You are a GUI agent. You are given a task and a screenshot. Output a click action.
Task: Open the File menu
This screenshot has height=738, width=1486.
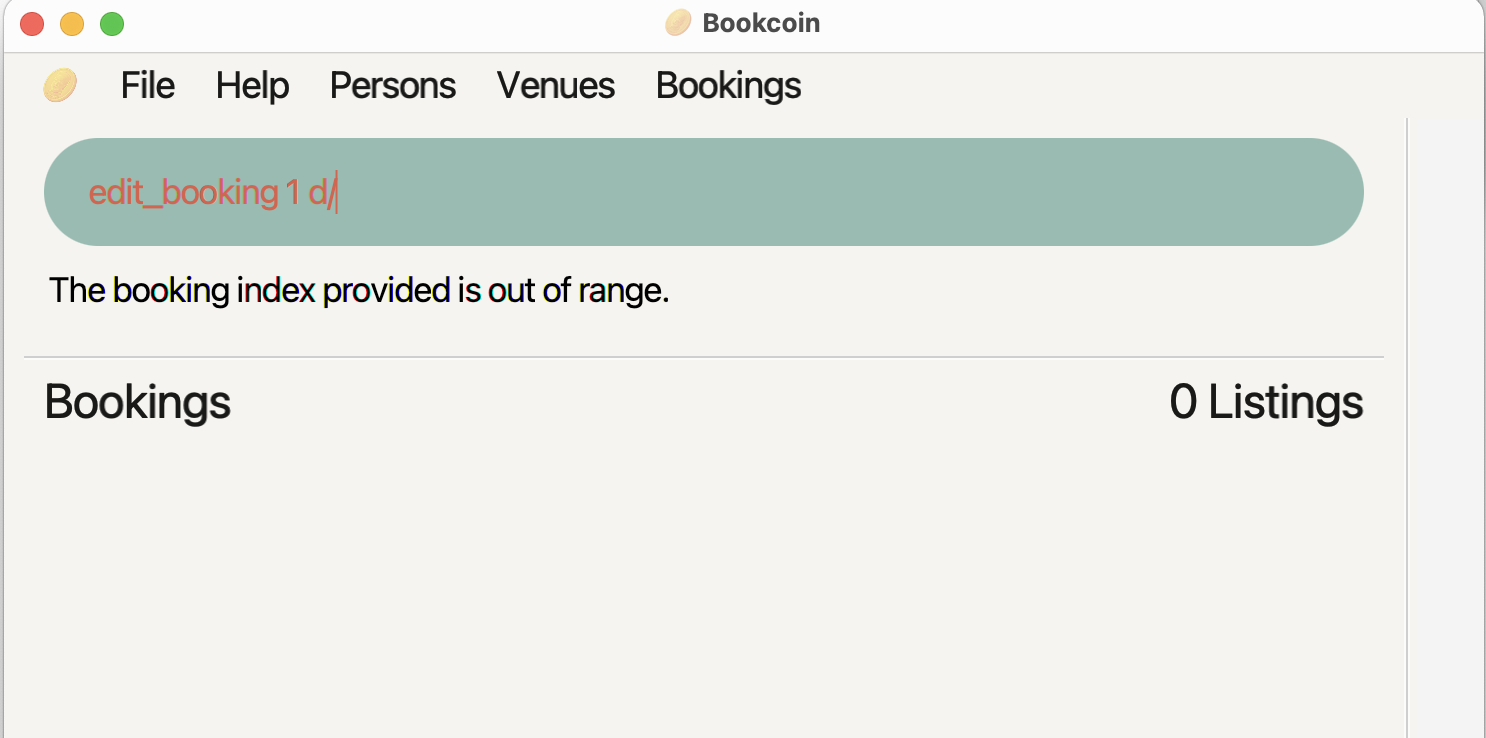coord(148,85)
